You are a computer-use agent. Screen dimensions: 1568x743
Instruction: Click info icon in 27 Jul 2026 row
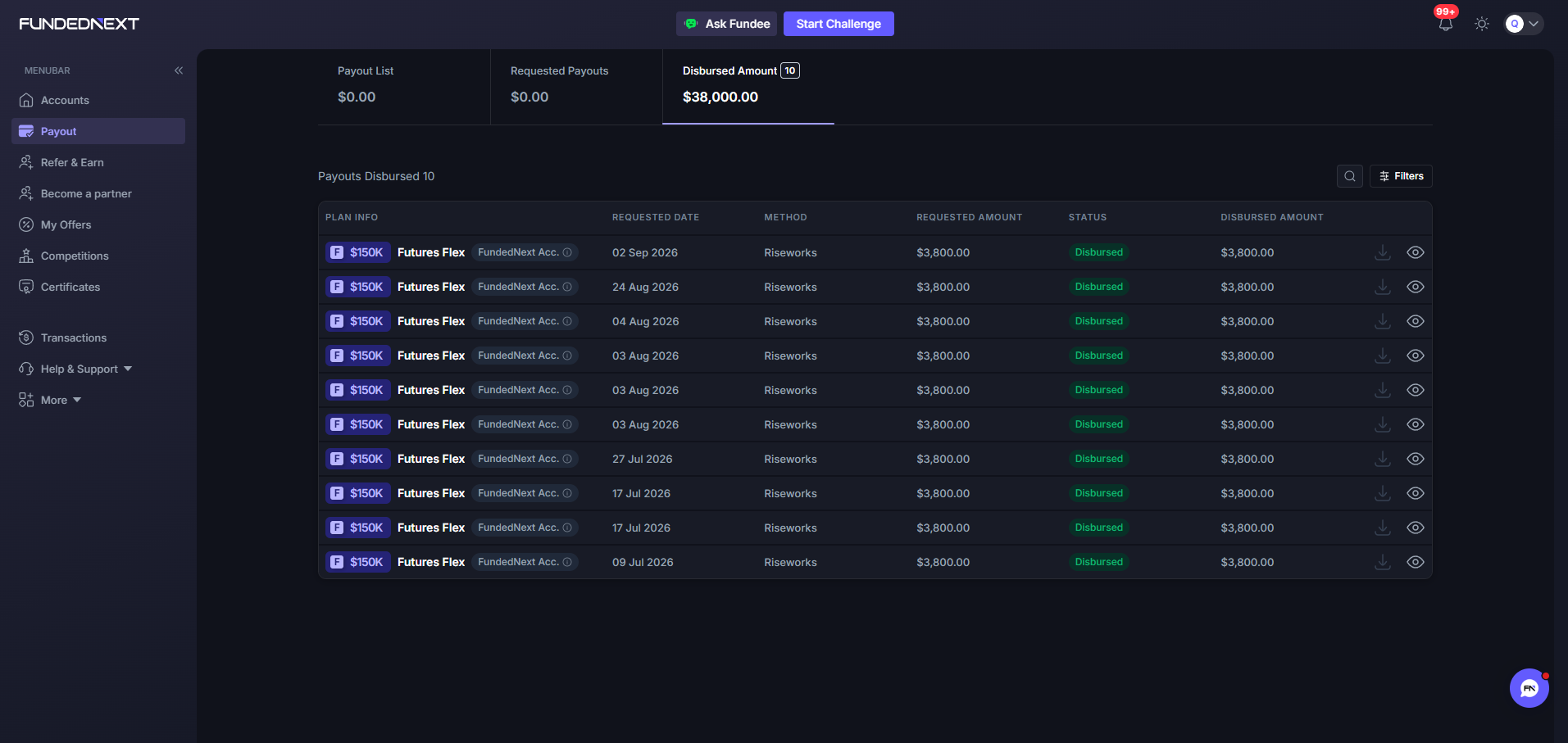567,459
